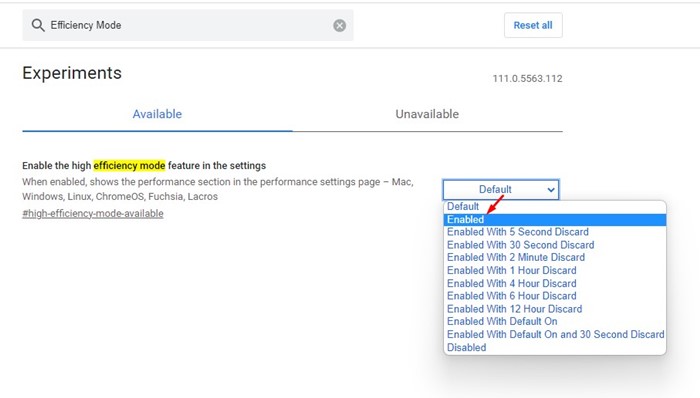Select the Enabled option
Viewport: 700px width, 398px height.
[555, 220]
